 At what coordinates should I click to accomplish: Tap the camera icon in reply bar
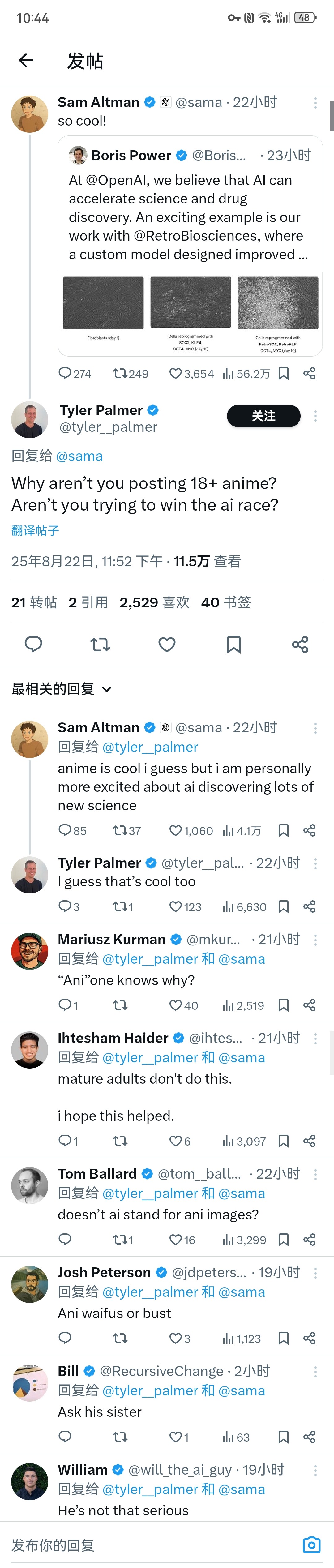pos(311,1544)
